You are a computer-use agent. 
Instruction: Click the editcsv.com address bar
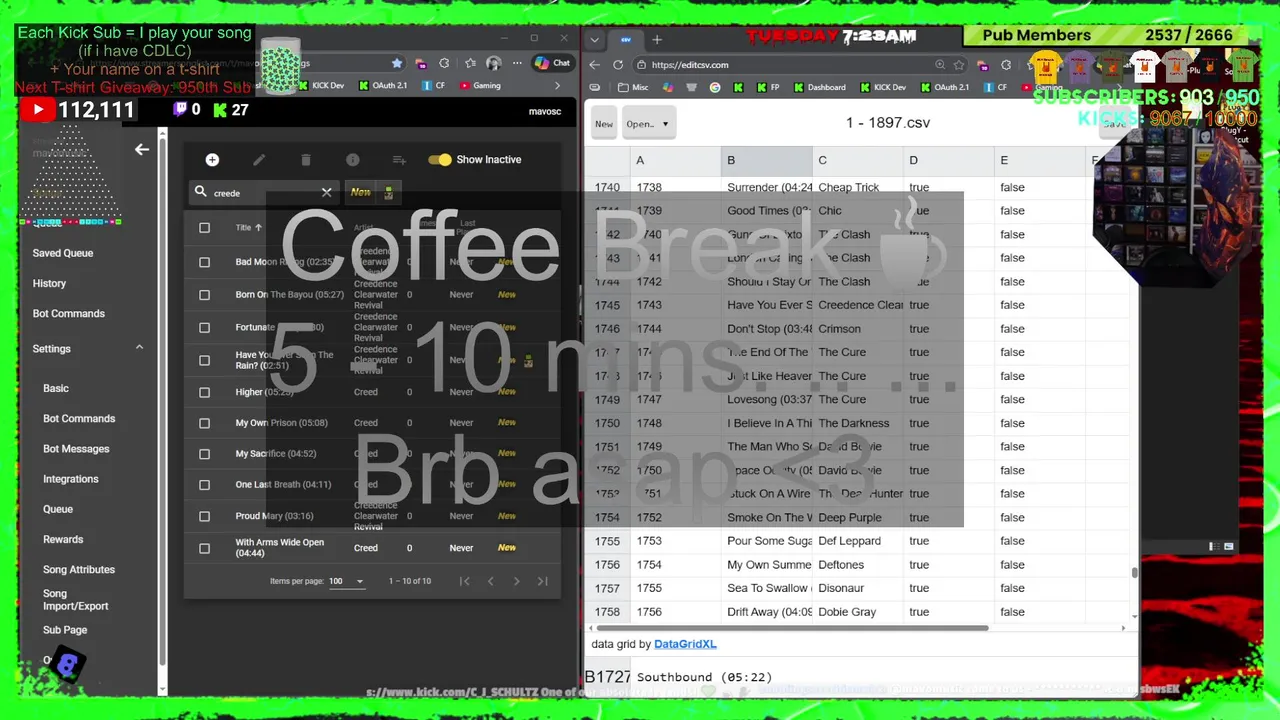[790, 64]
